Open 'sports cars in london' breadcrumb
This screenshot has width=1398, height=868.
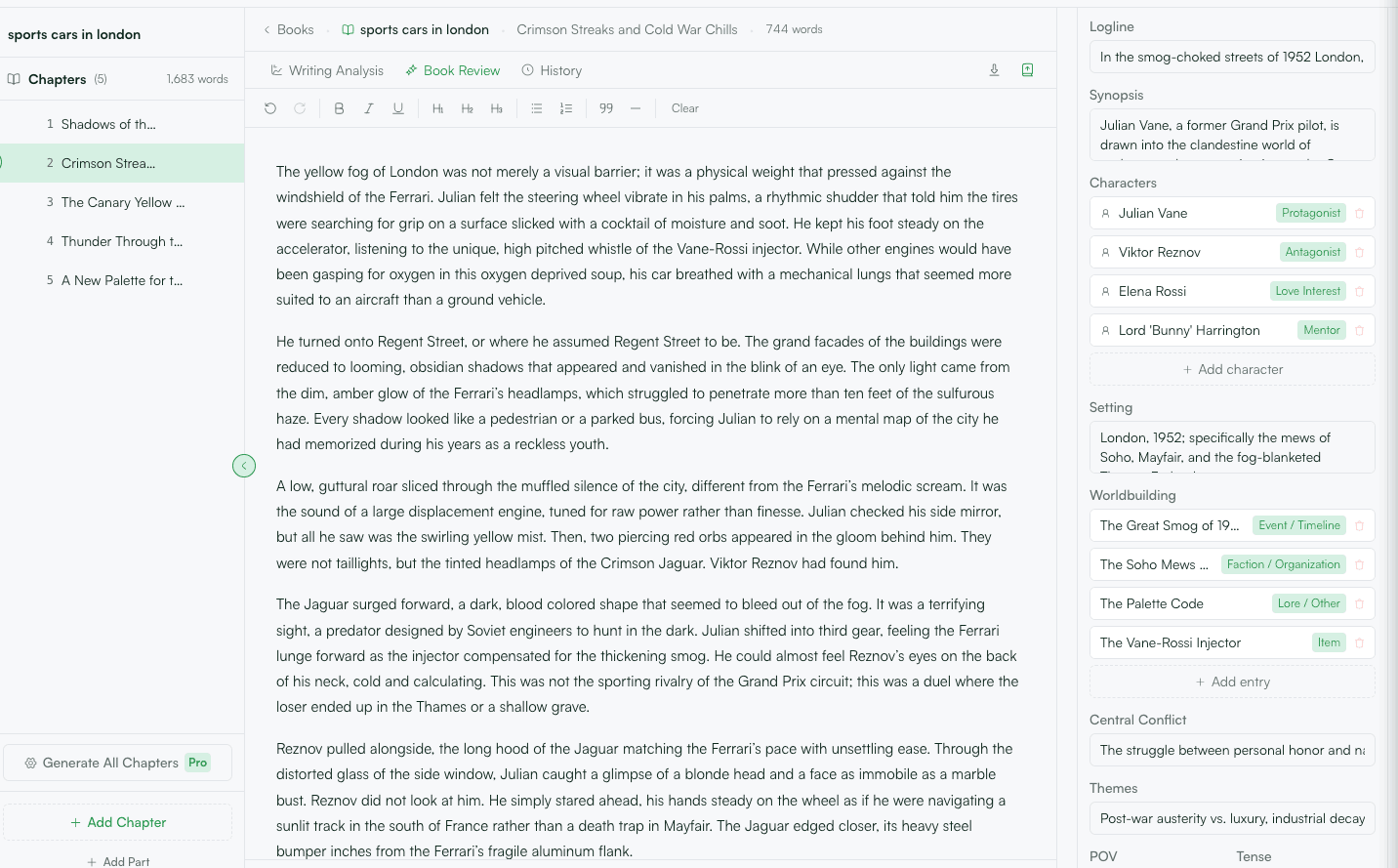click(416, 29)
